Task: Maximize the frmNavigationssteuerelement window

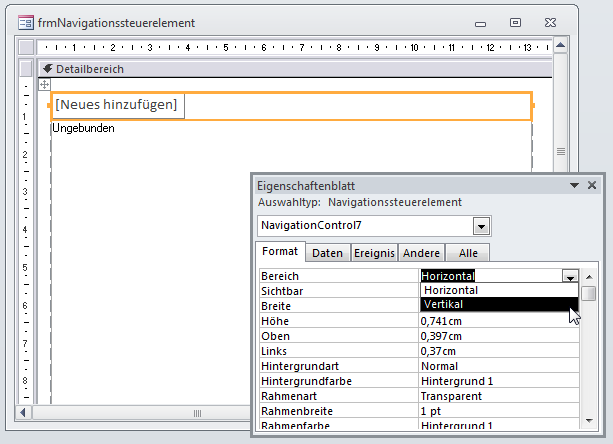Action: tap(515, 22)
